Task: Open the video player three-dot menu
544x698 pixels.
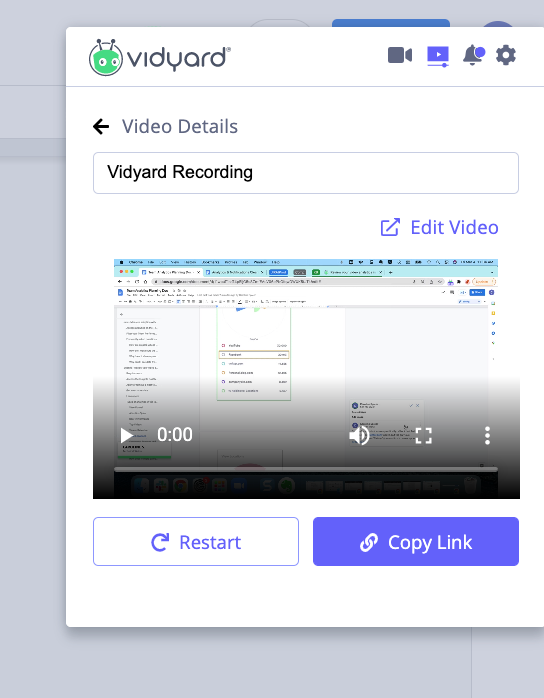Action: pyautogui.click(x=487, y=435)
